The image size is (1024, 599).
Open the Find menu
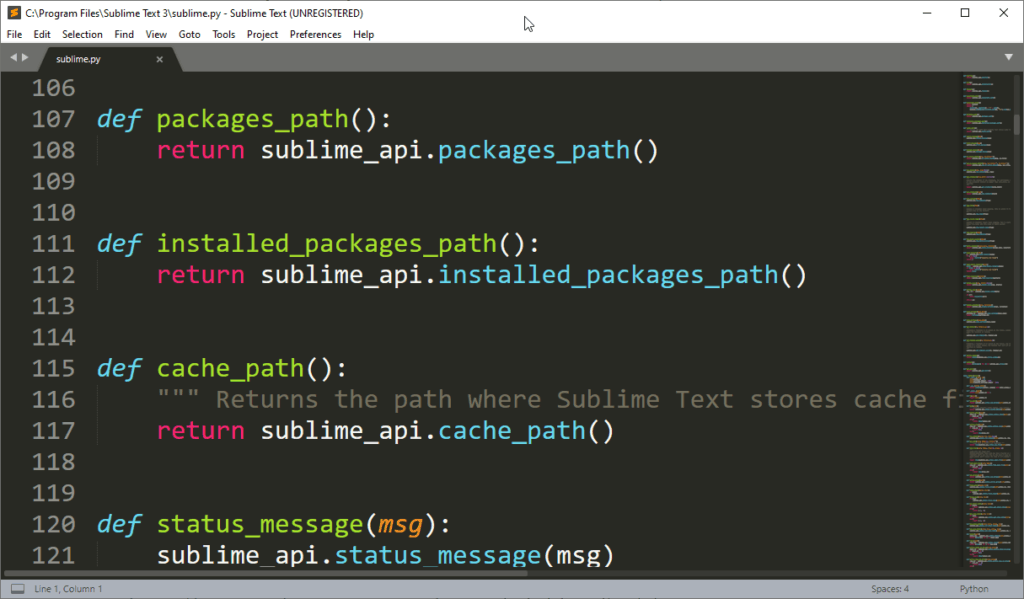tap(124, 35)
